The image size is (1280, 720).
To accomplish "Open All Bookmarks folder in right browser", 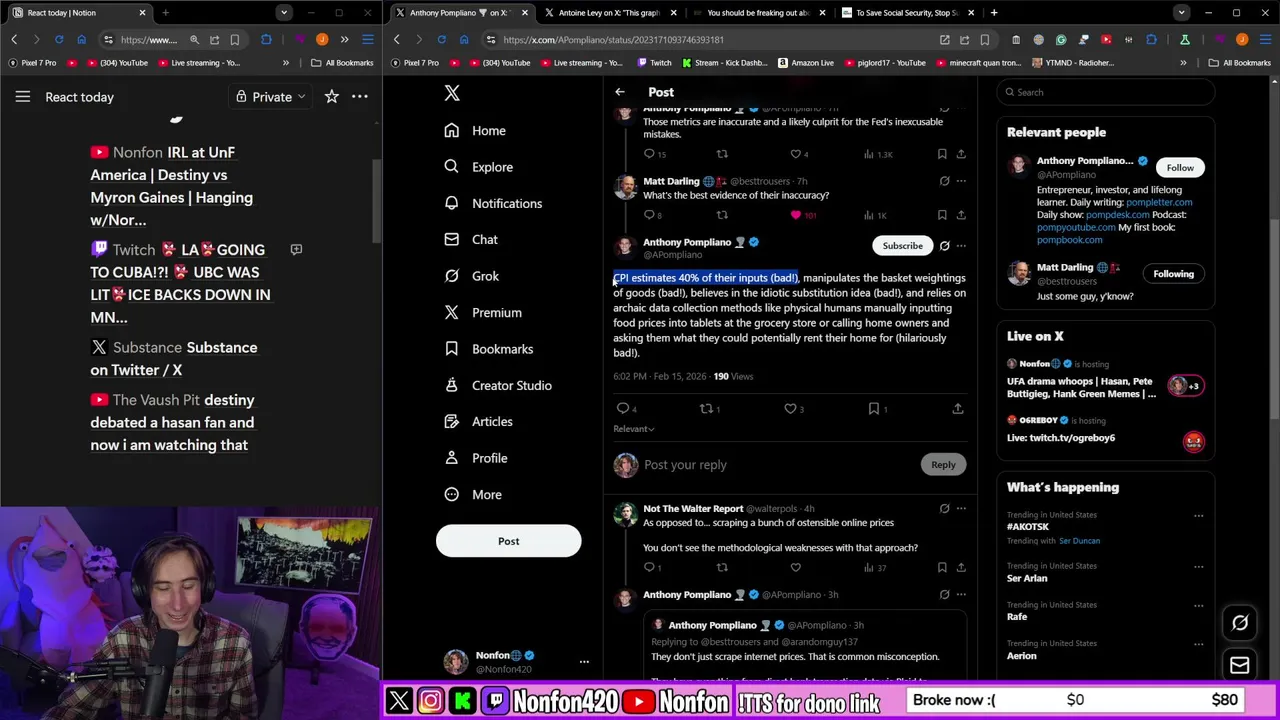I will [x=1239, y=63].
